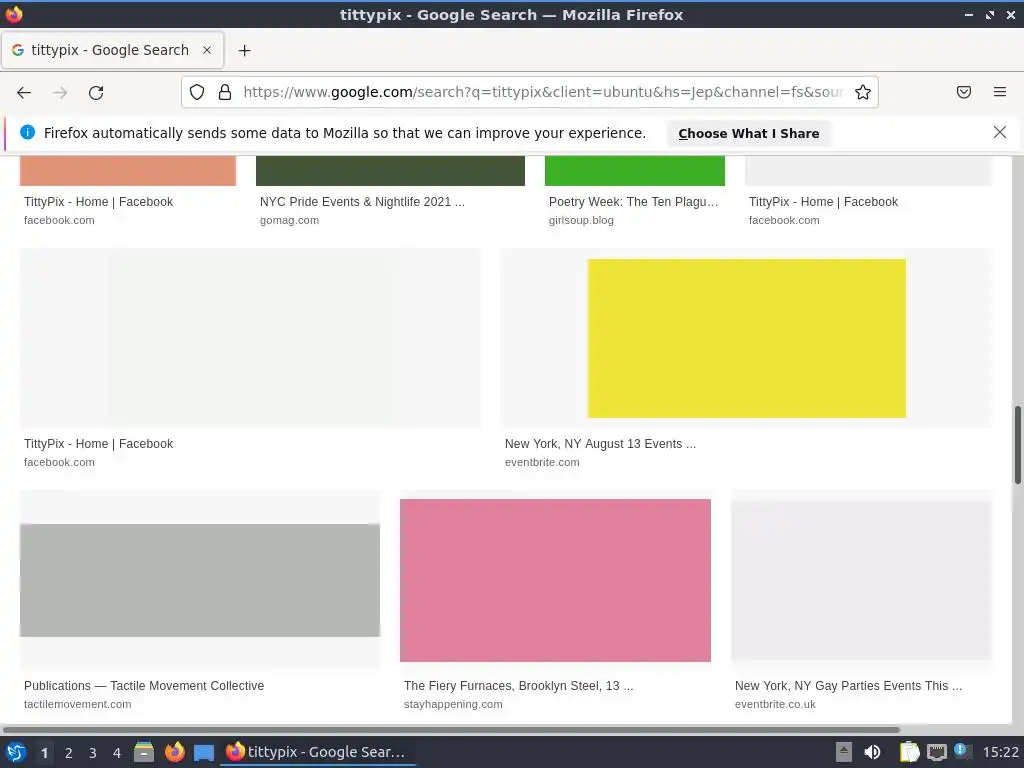Viewport: 1024px width, 768px height.
Task: Open the tracking protection shield icon
Action: (x=197, y=92)
